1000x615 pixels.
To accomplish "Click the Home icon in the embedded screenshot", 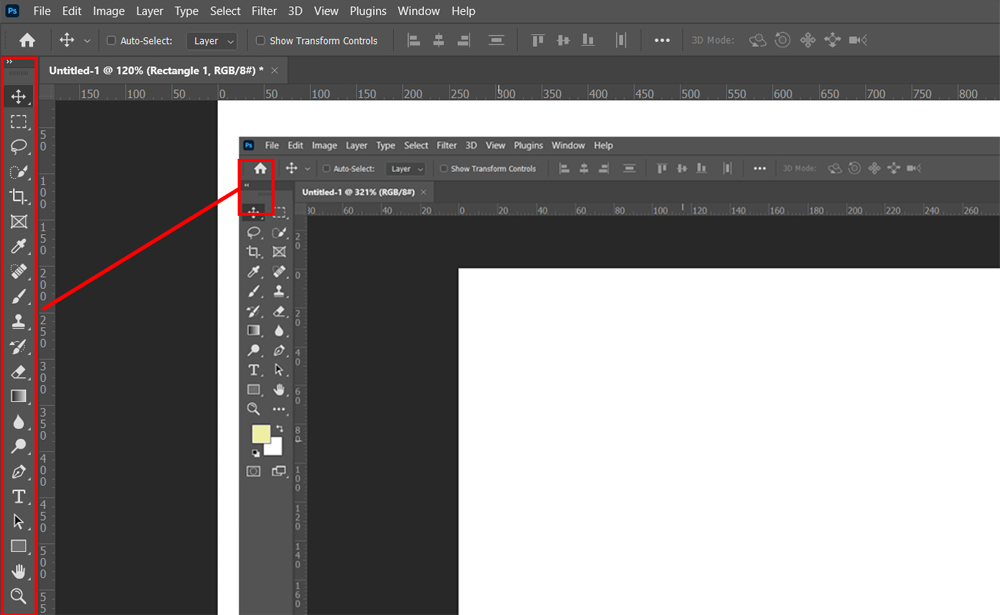I will 260,168.
